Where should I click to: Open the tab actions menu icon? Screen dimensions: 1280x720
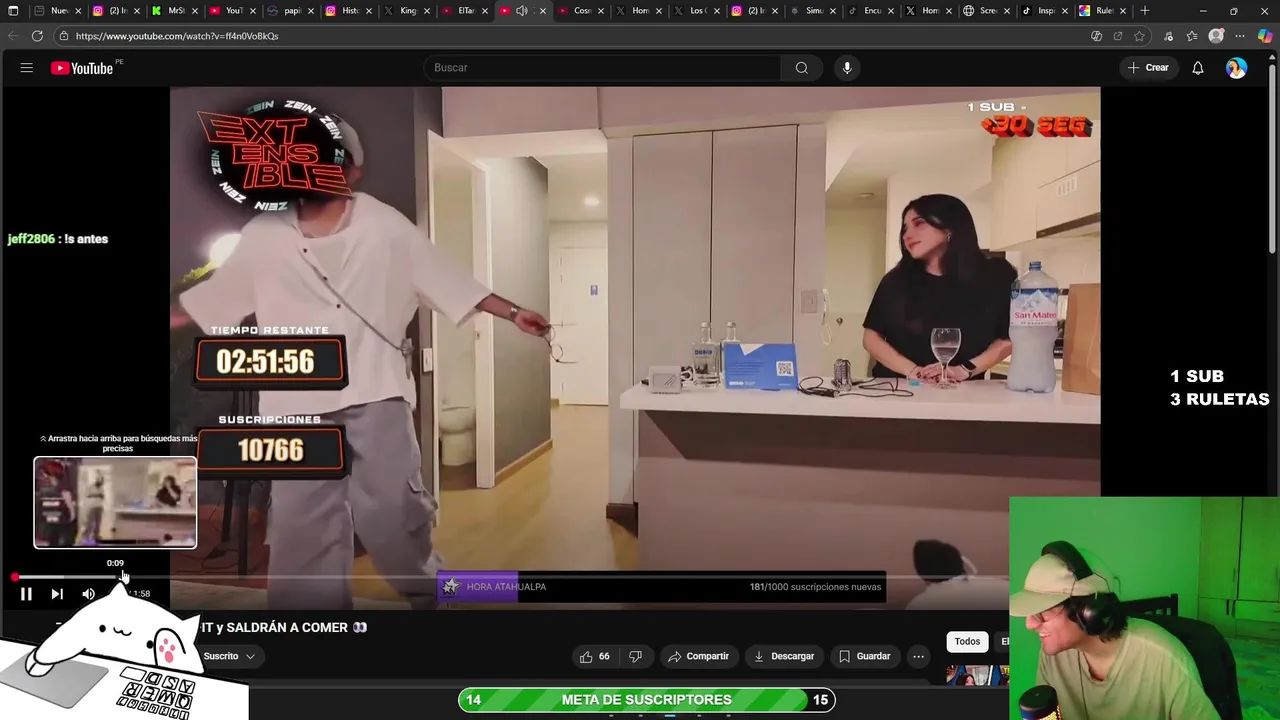click(x=13, y=11)
